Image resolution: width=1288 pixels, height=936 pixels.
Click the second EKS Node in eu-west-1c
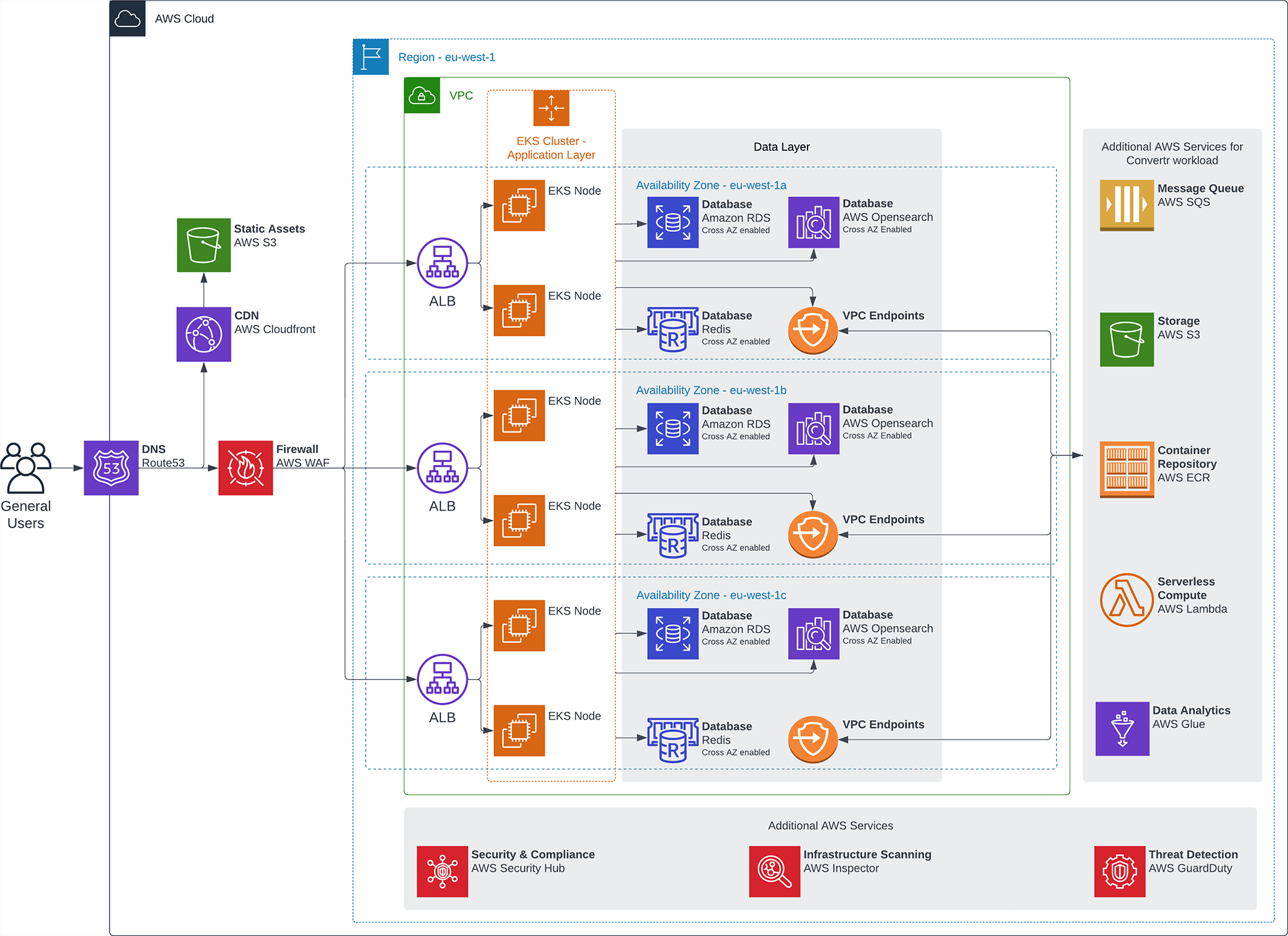[x=519, y=731]
